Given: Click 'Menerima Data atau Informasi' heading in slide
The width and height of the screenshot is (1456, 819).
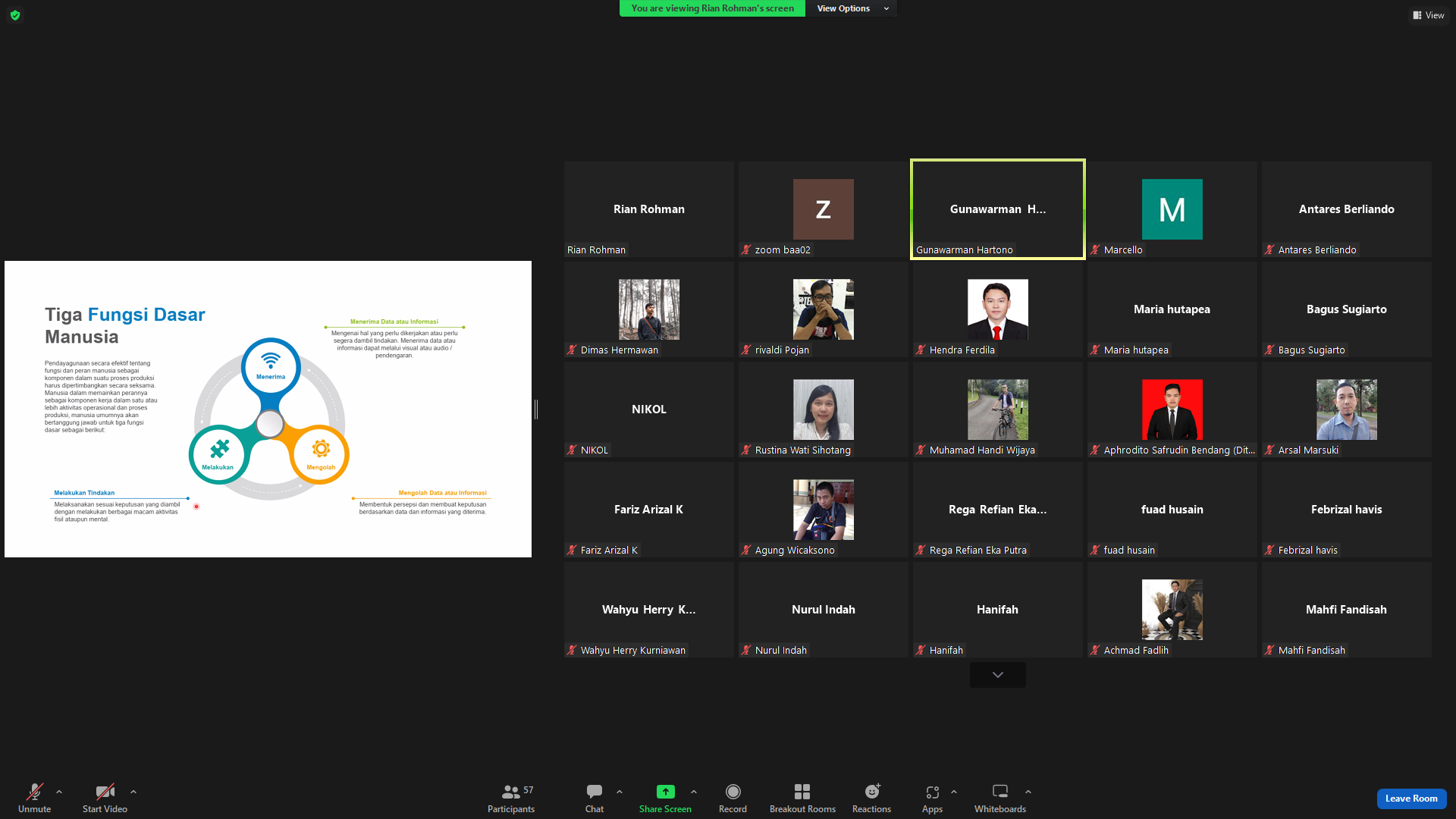Looking at the screenshot, I should [394, 322].
